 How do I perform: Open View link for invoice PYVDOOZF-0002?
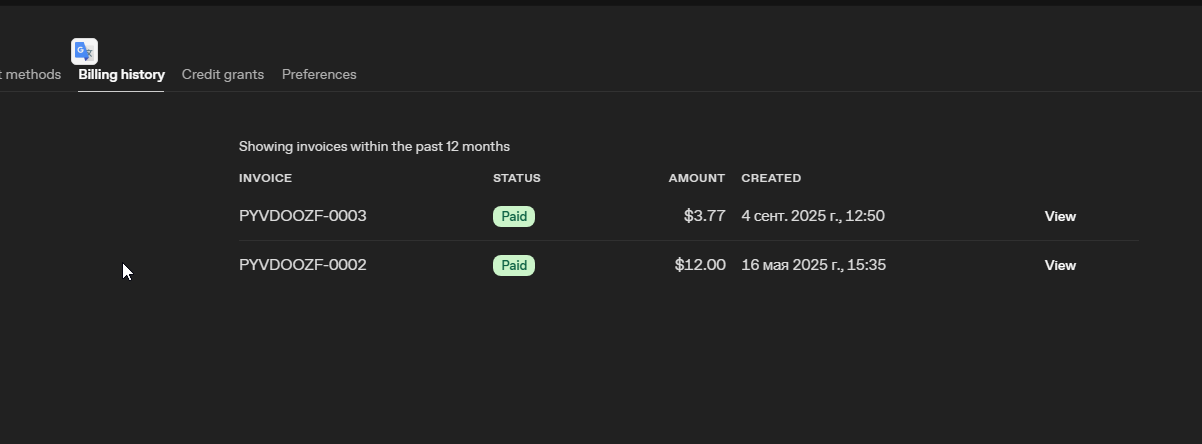tap(1060, 265)
